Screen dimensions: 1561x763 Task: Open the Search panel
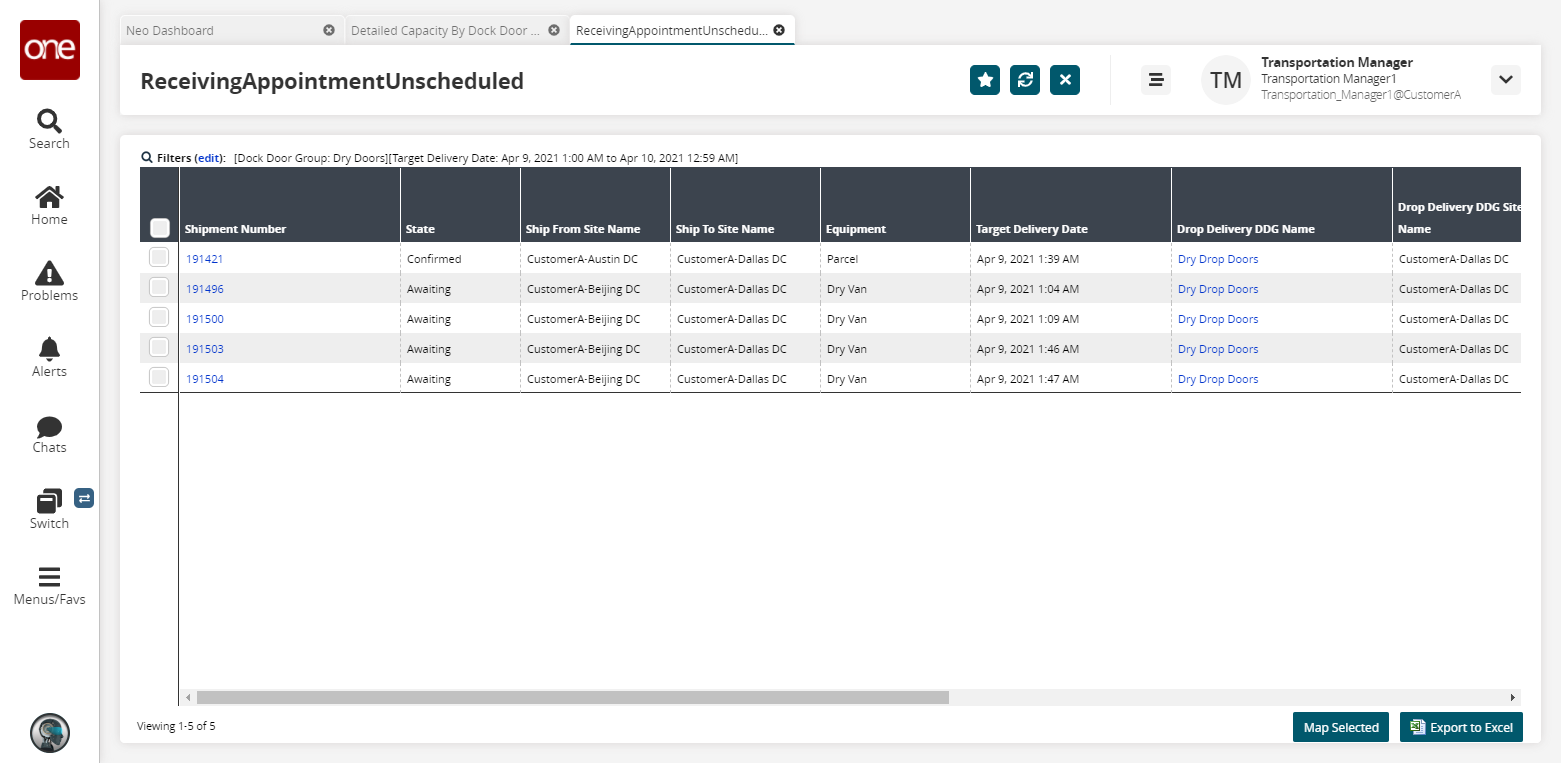(x=49, y=130)
